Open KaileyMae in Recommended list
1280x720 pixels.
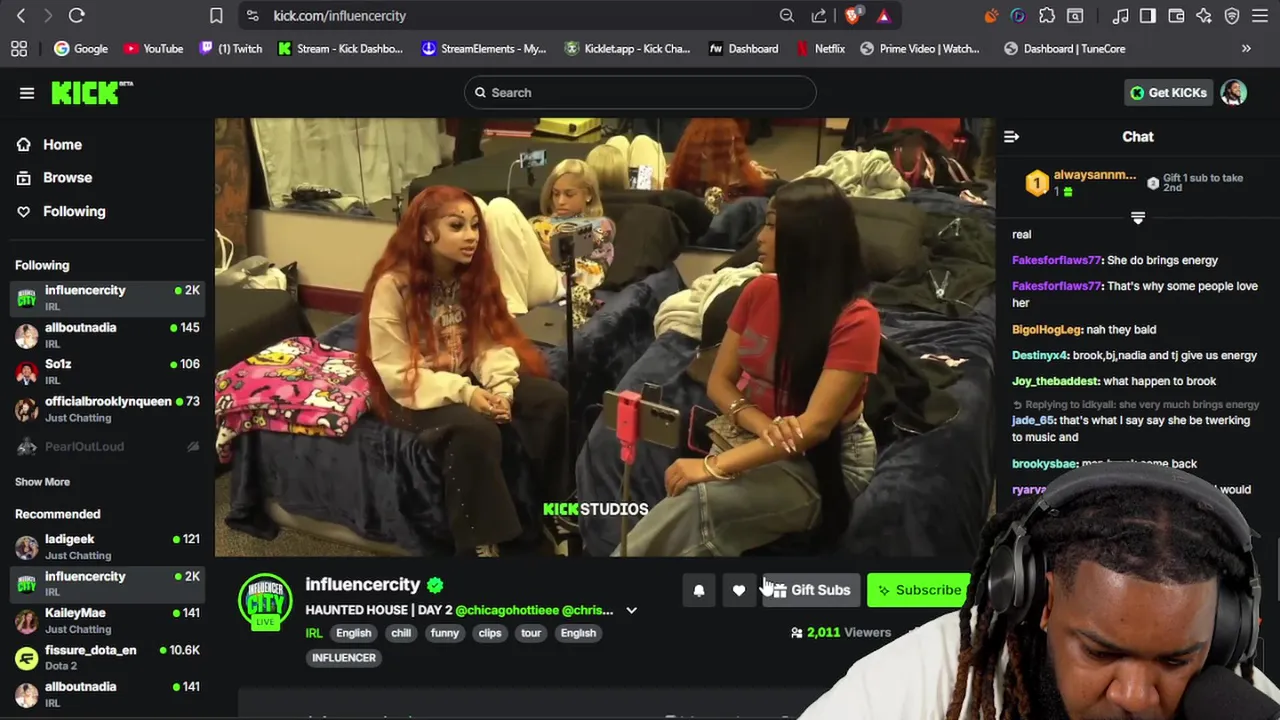pos(107,621)
